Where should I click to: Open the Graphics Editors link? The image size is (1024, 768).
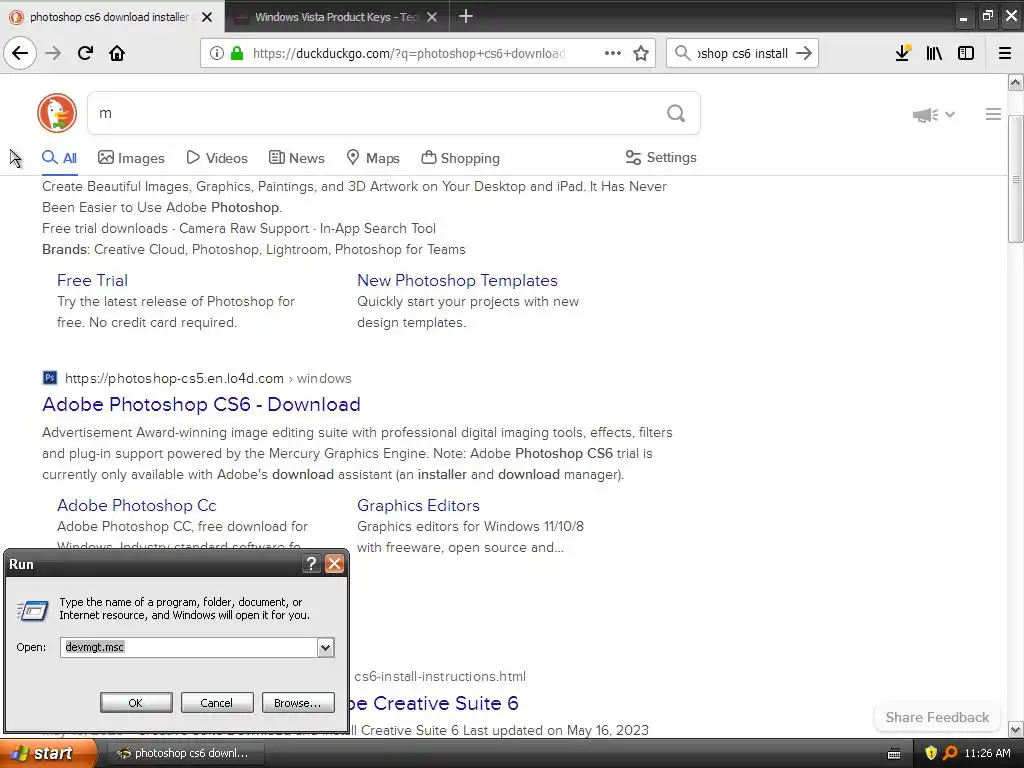418,505
